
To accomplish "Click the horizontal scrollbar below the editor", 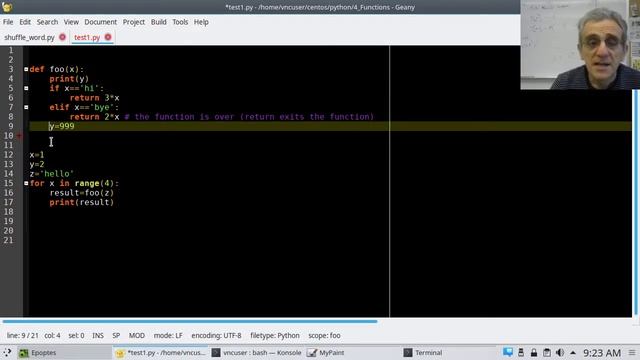I will 190,322.
